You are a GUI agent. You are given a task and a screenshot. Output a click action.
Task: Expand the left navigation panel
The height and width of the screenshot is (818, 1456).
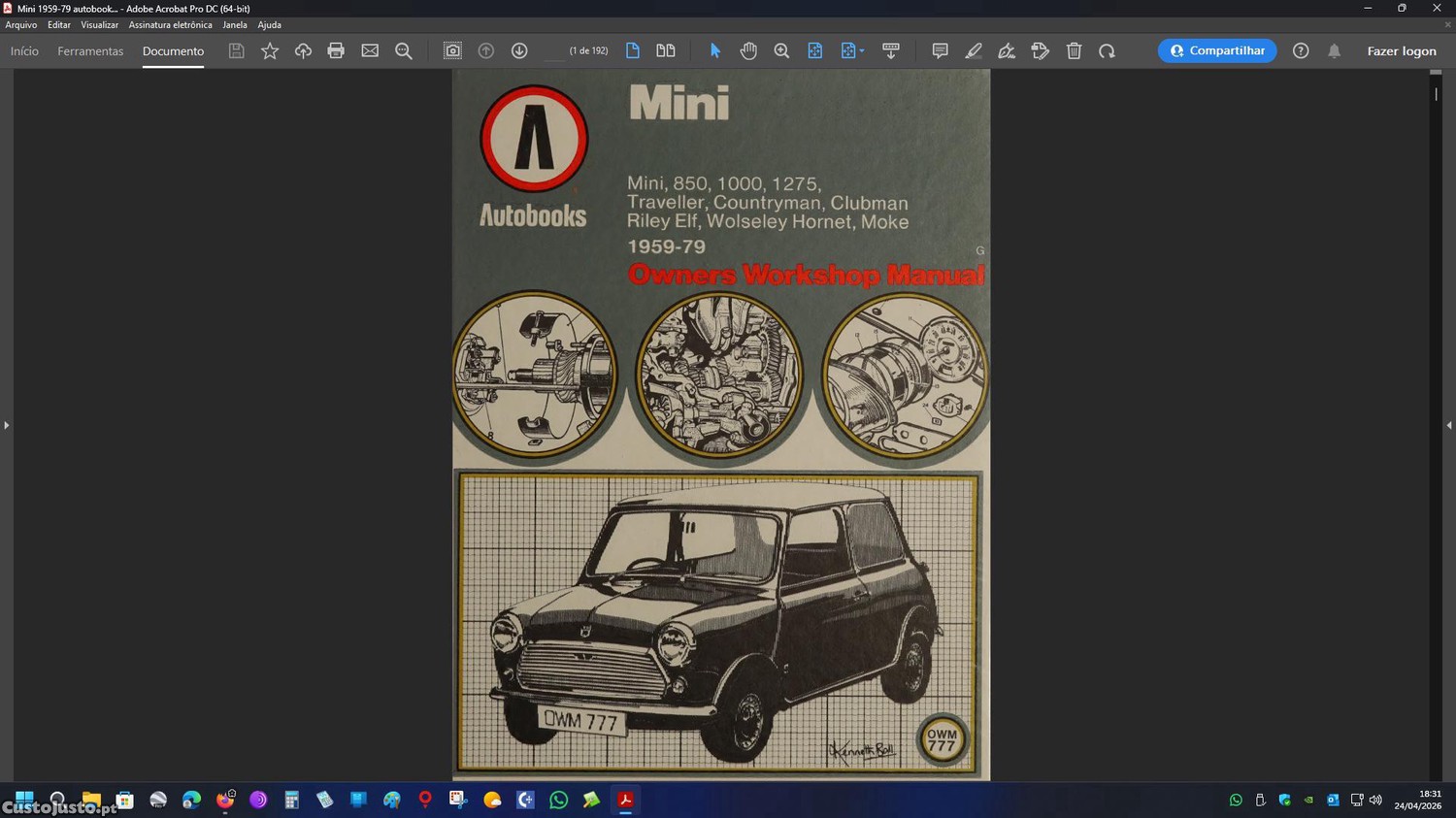(6, 425)
